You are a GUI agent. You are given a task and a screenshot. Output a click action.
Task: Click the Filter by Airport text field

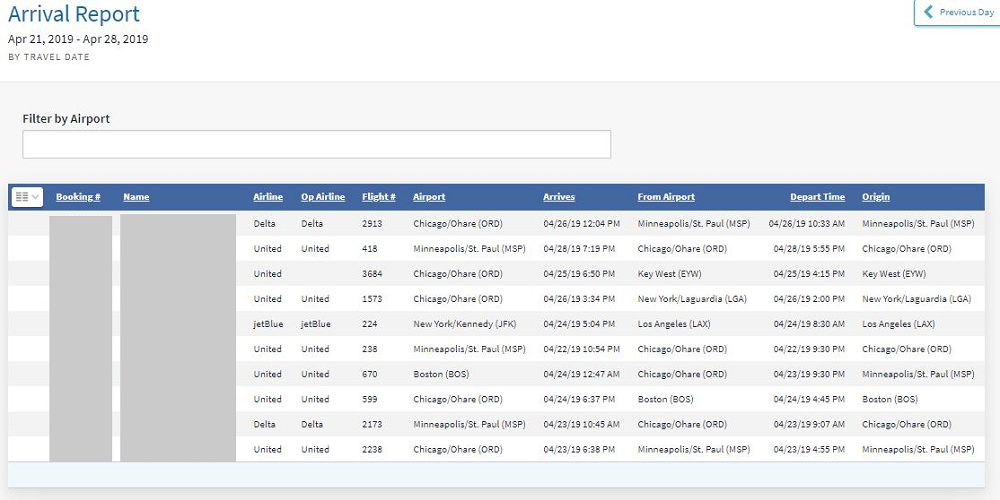(x=316, y=144)
